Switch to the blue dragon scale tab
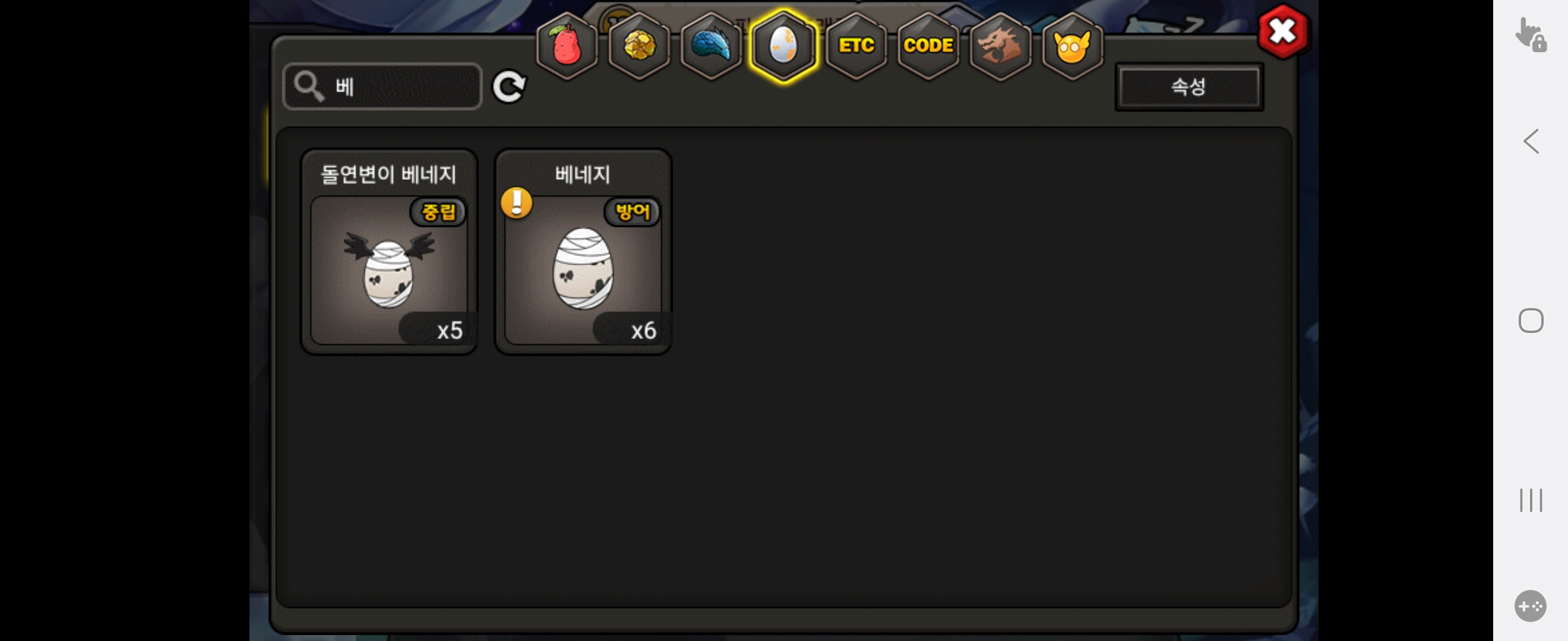The image size is (1568, 641). tap(711, 46)
